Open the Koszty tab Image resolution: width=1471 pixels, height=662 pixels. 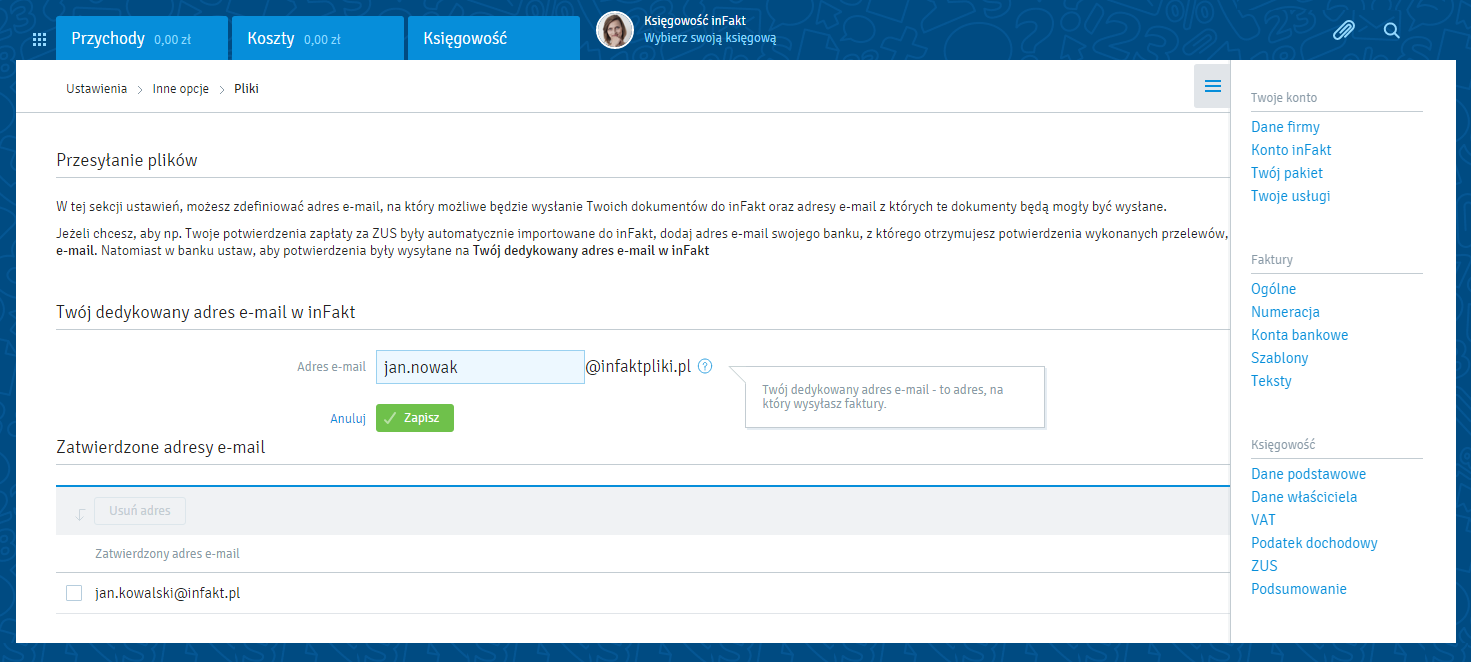[x=318, y=39]
